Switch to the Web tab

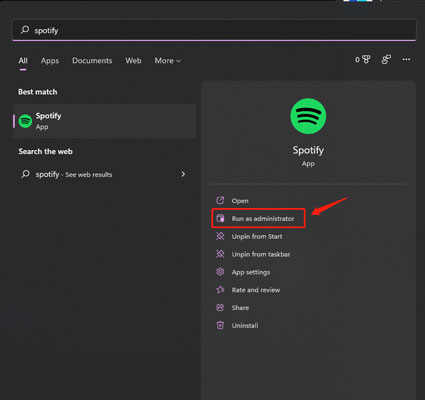coord(133,61)
